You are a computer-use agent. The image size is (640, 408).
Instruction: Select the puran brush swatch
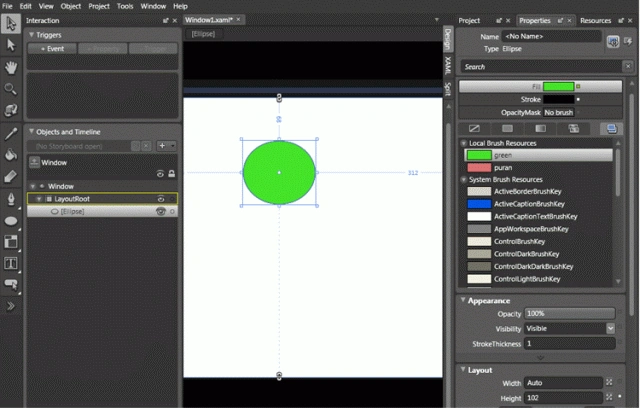click(479, 168)
